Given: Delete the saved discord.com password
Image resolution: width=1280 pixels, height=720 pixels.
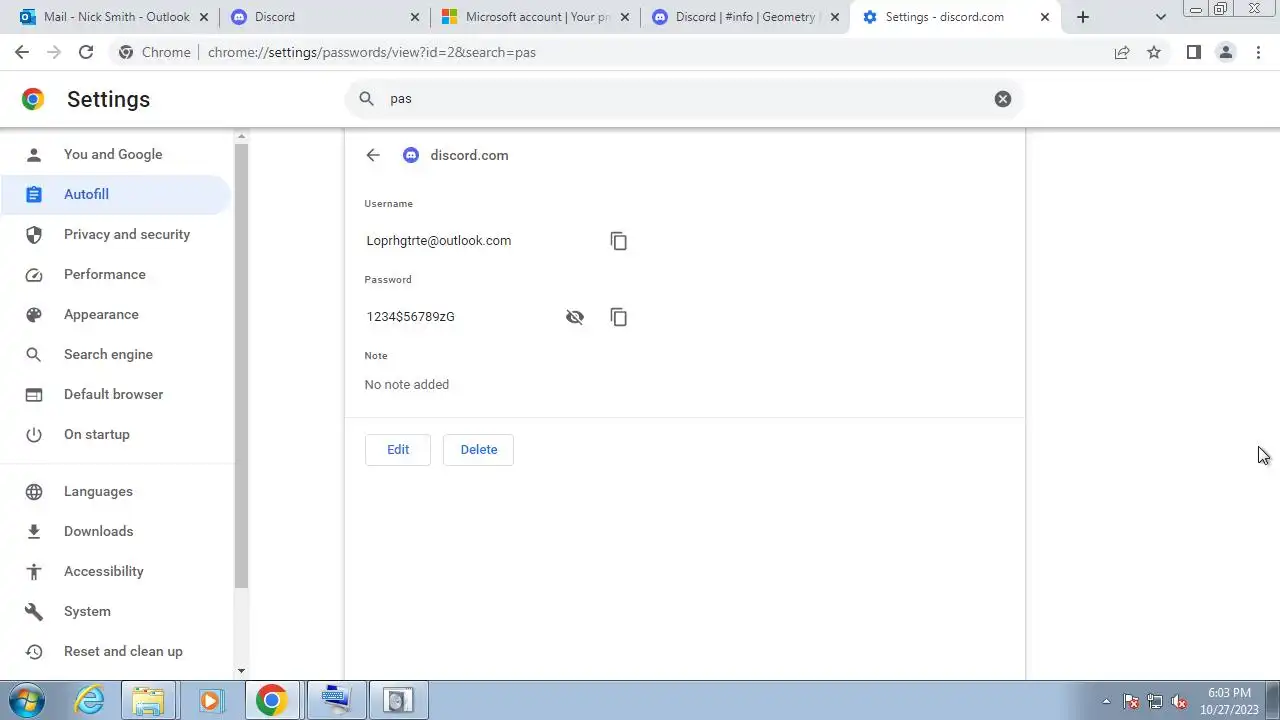Looking at the screenshot, I should (479, 450).
